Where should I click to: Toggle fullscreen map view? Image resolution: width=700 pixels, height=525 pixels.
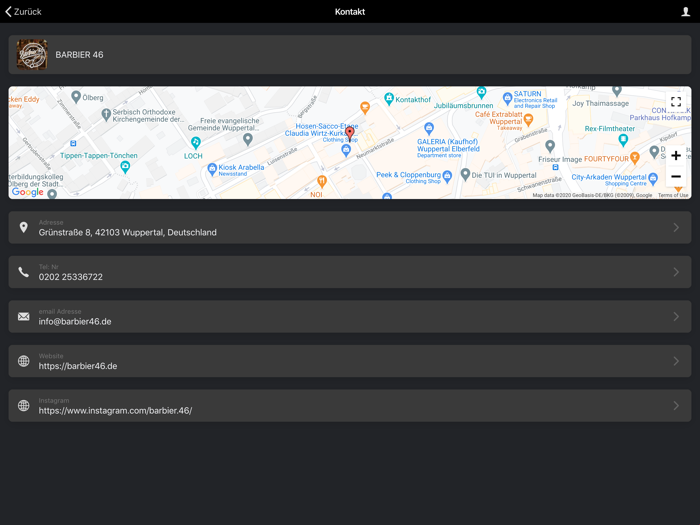tap(676, 102)
